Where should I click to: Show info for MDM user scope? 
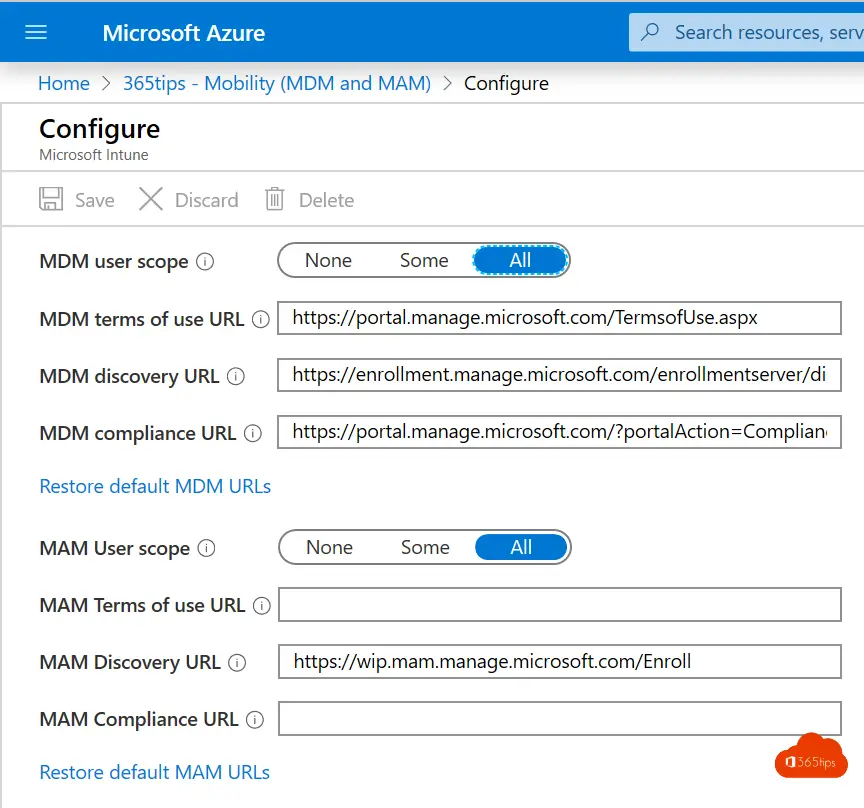click(205, 261)
